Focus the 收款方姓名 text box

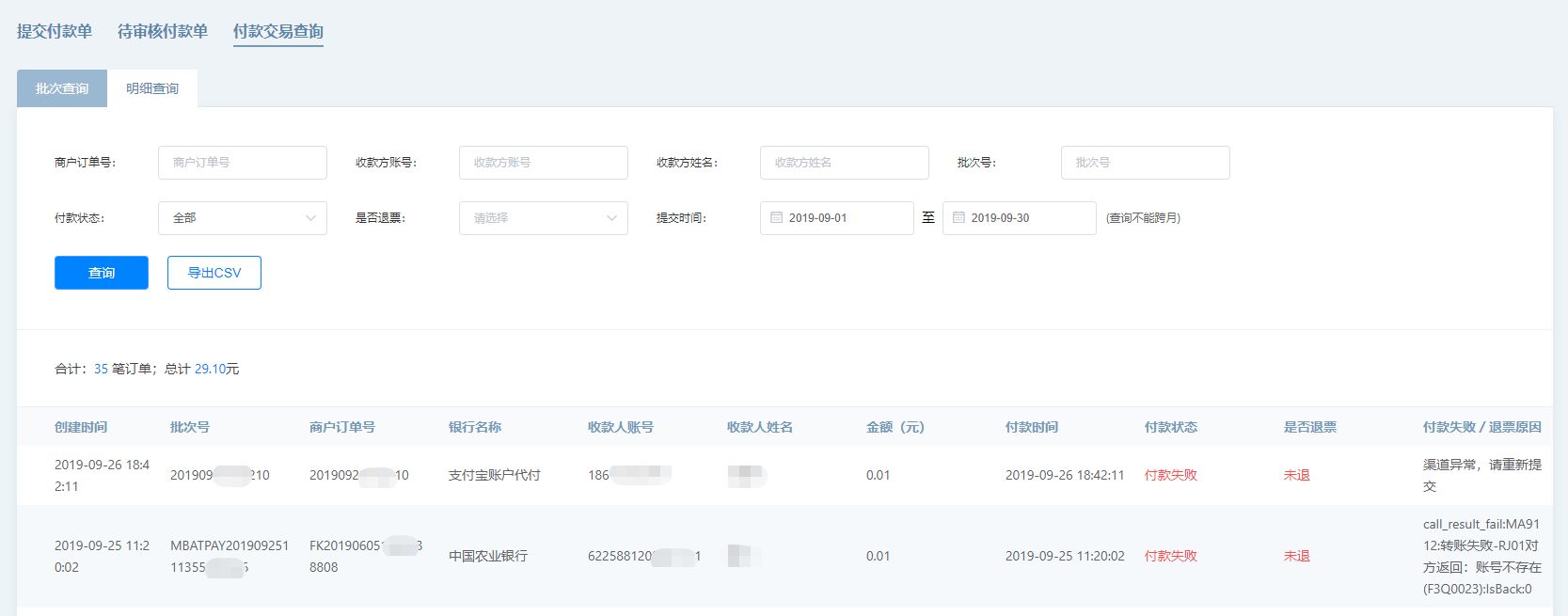pyautogui.click(x=845, y=163)
